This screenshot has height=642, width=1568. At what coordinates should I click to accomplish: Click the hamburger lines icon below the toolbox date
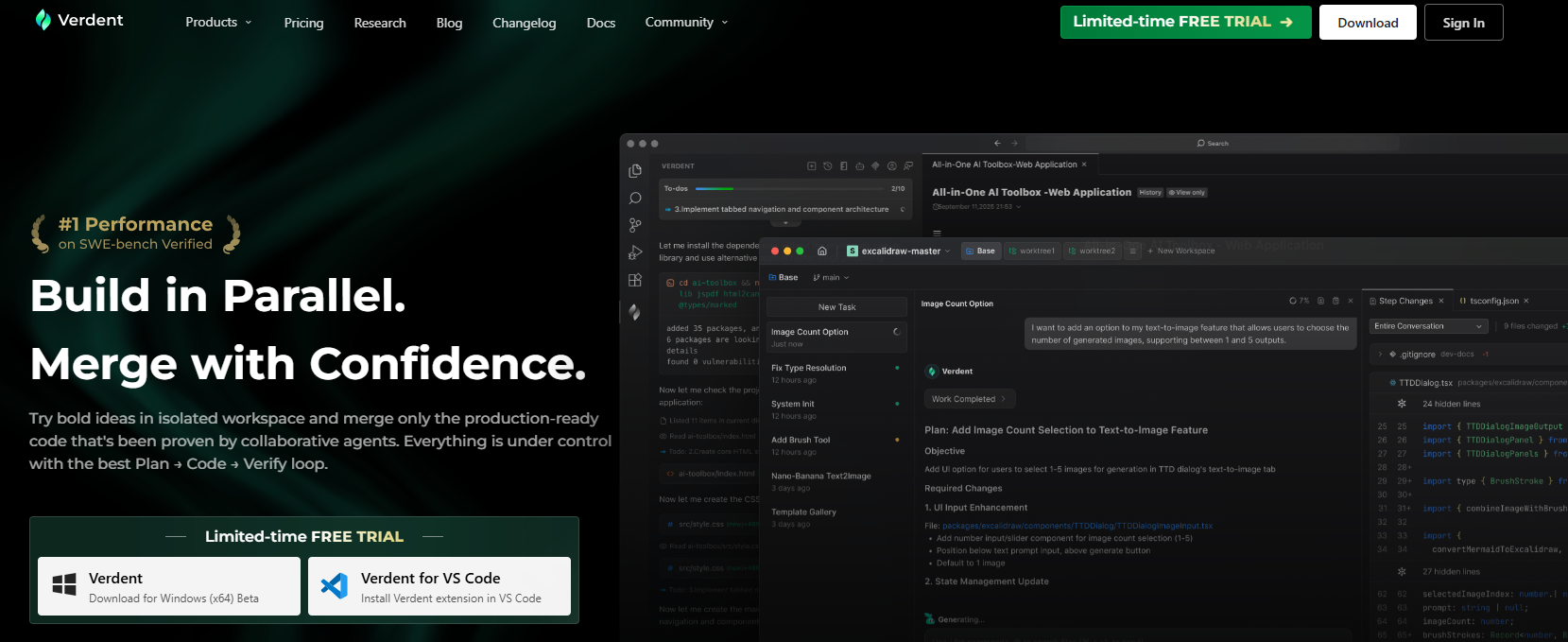click(937, 233)
